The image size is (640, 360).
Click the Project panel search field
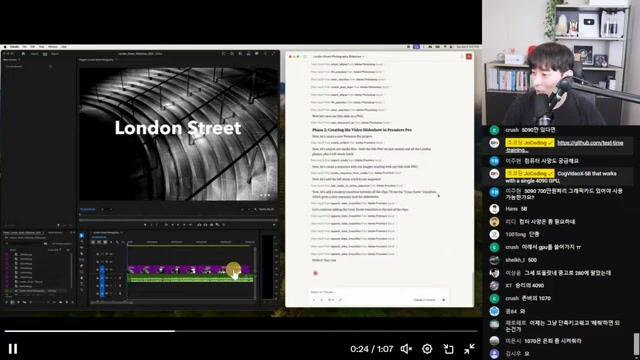click(x=25, y=243)
